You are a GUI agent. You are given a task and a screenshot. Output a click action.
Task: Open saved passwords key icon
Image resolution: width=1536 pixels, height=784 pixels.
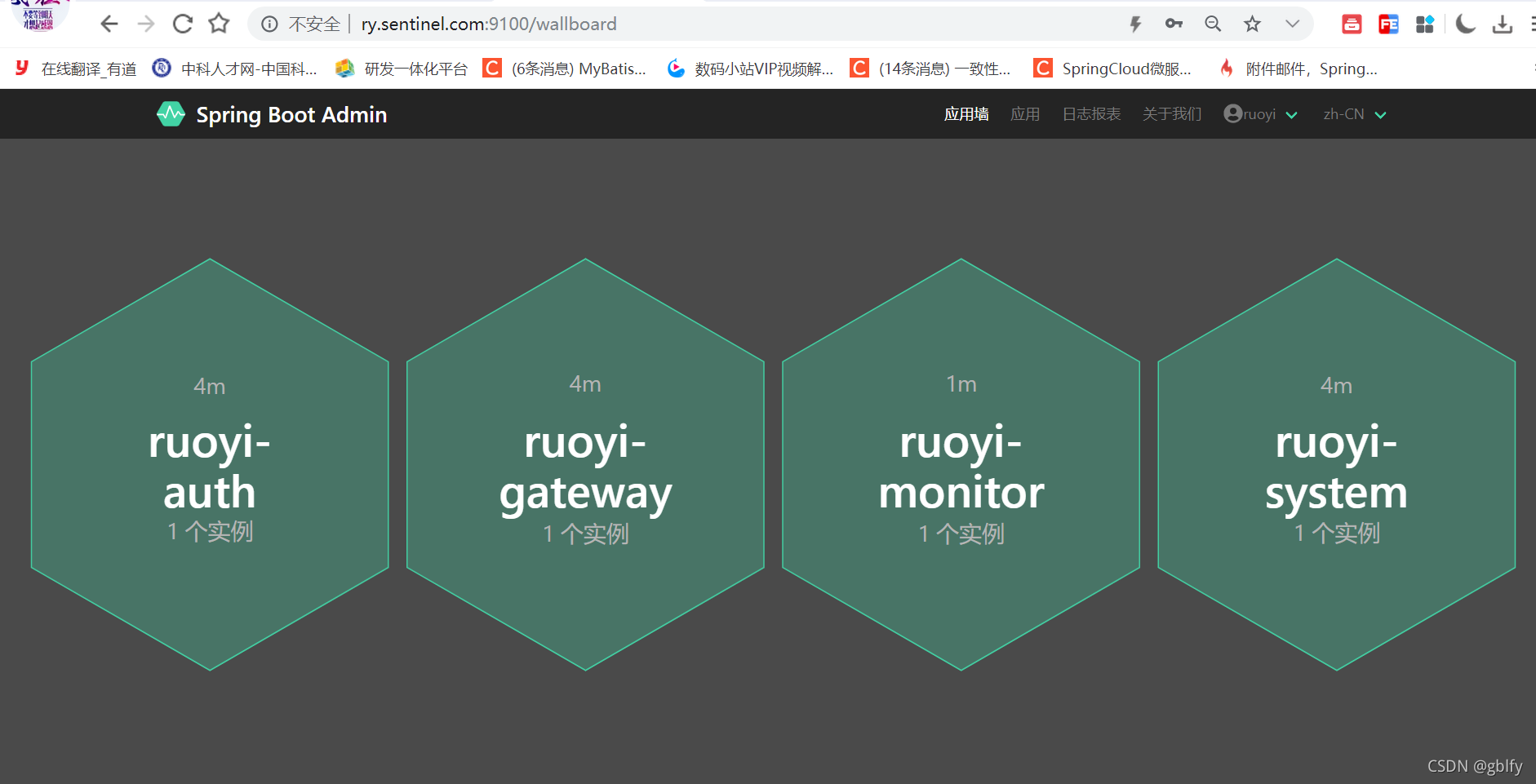(x=1174, y=24)
